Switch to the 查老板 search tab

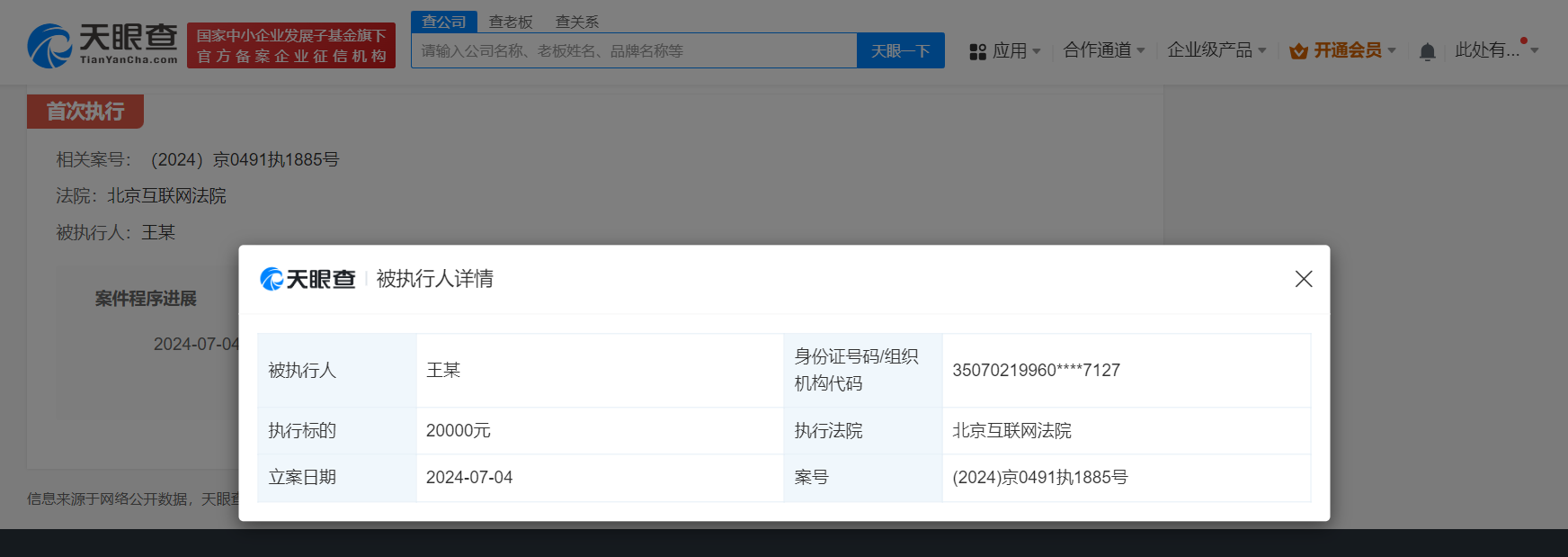(511, 22)
